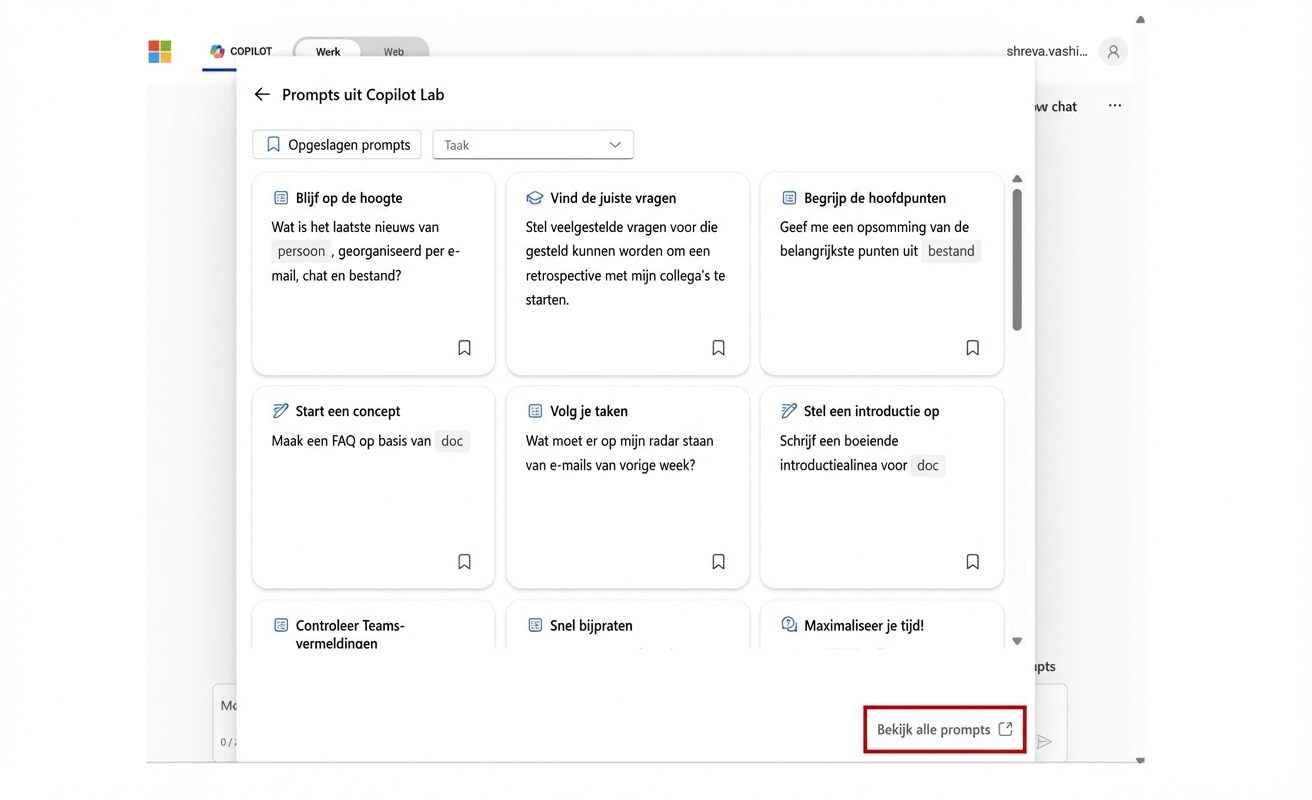Image resolution: width=1312 pixels, height=800 pixels.
Task: Click the book icon on Vind de juiste vragen
Action: (x=535, y=197)
